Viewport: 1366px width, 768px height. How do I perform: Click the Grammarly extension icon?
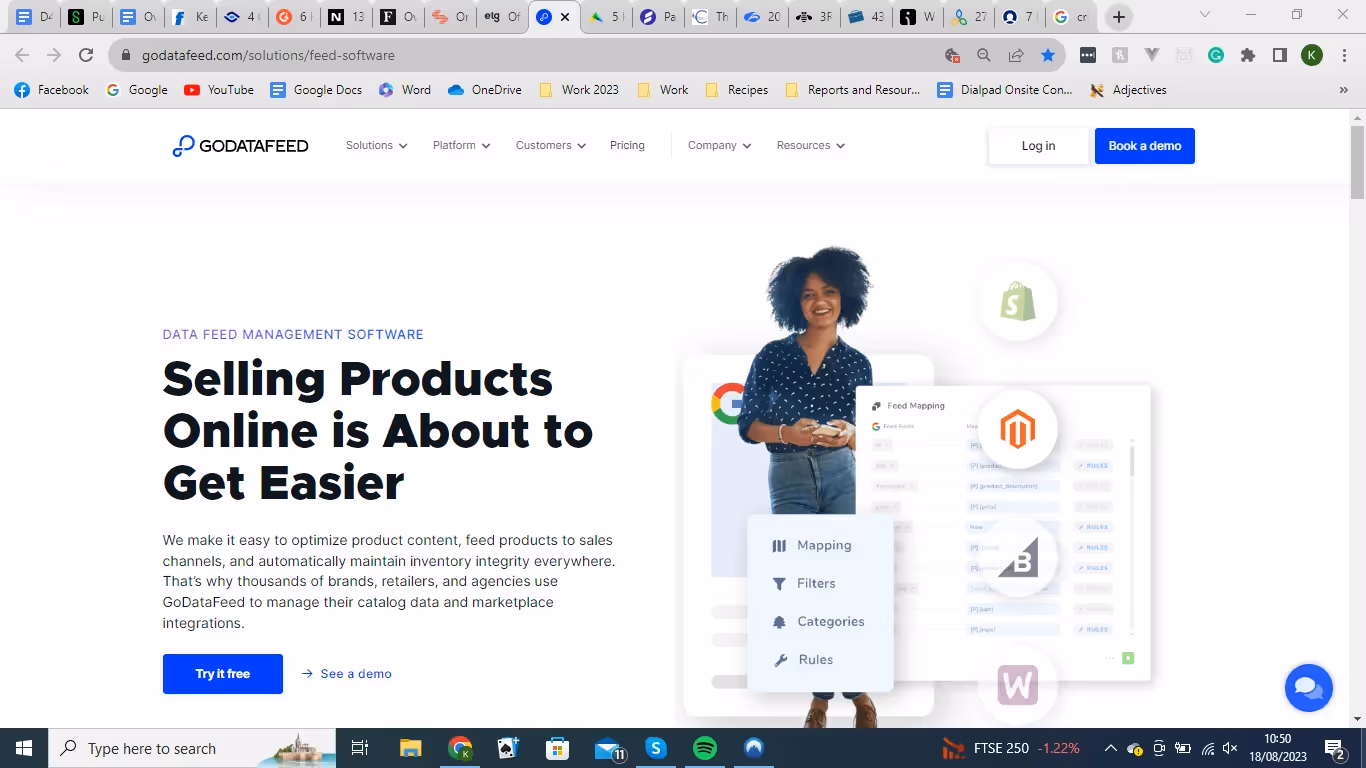tap(1215, 56)
